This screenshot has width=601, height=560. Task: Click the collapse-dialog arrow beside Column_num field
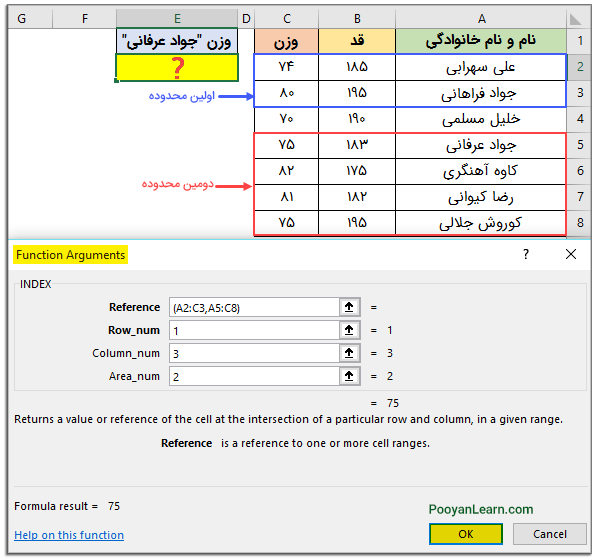click(x=349, y=353)
